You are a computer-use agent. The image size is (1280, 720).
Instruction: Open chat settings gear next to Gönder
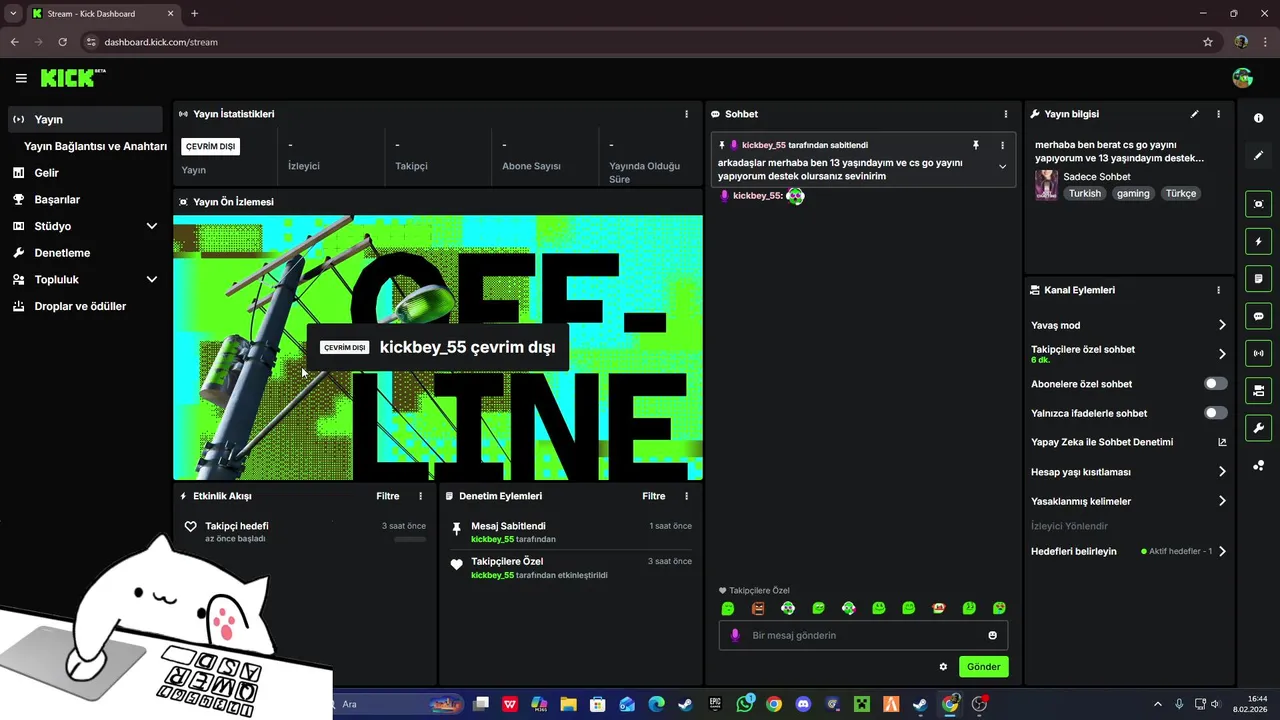point(943,667)
